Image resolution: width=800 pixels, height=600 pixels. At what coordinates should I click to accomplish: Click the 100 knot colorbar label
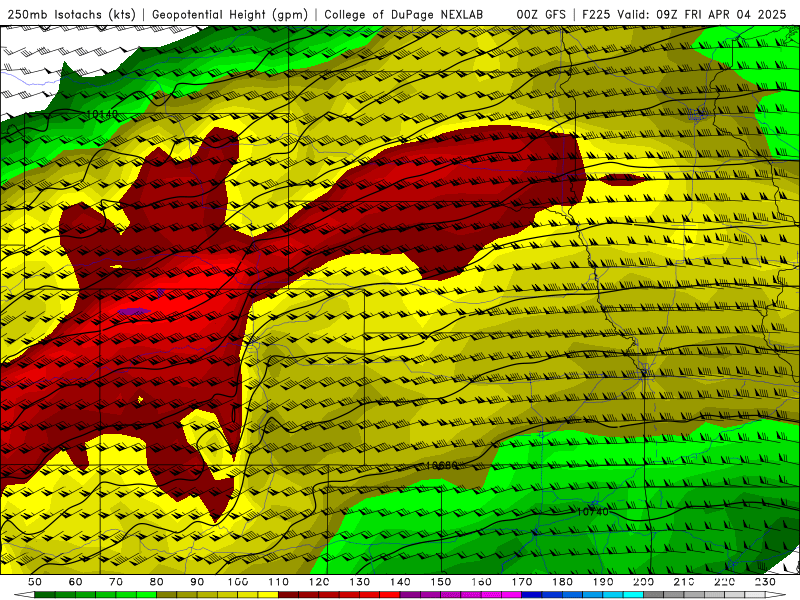coord(238,582)
